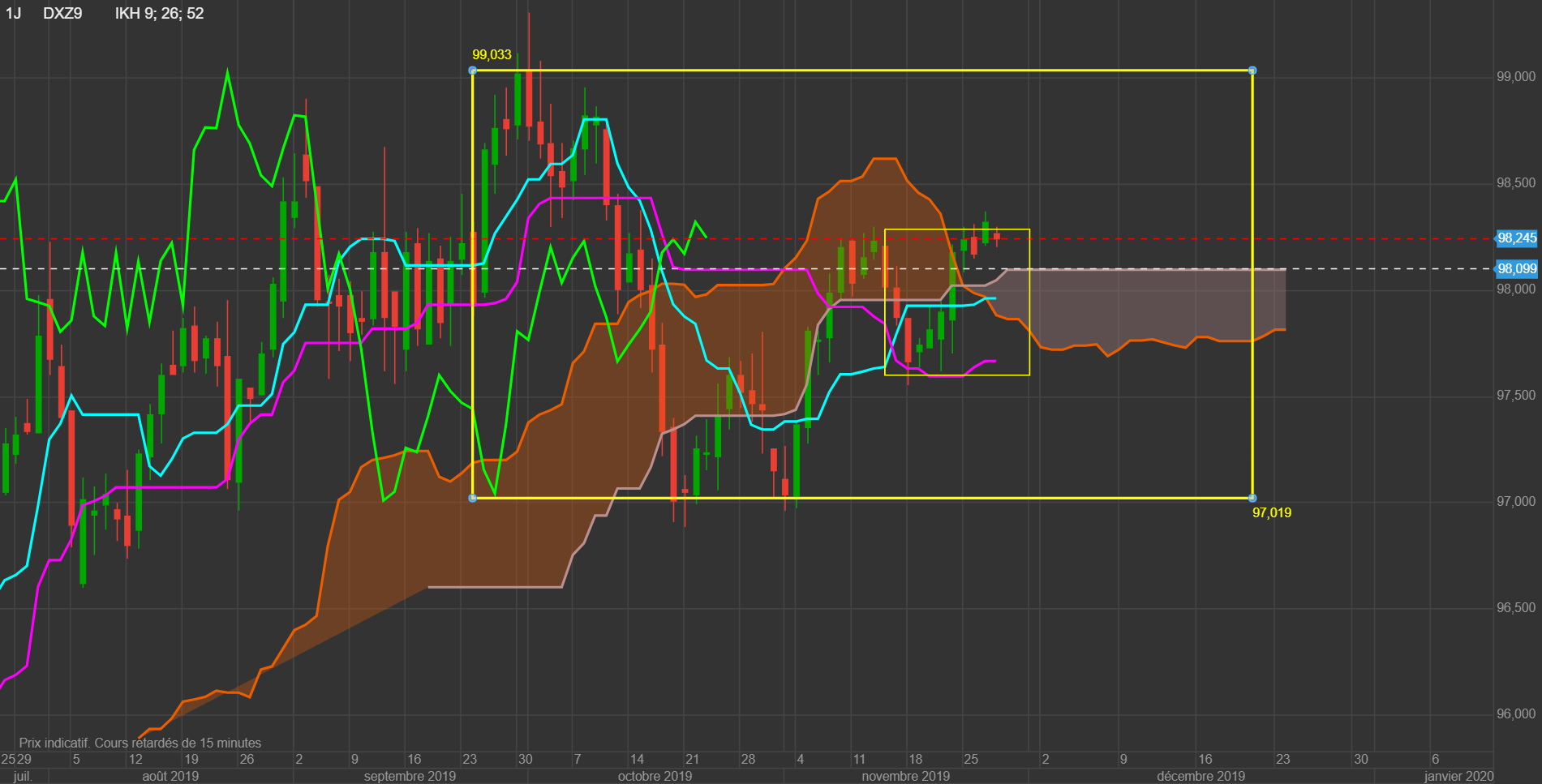Image resolution: width=1542 pixels, height=784 pixels.
Task: Select the top-left yellow rectangle handle
Action: [473, 71]
